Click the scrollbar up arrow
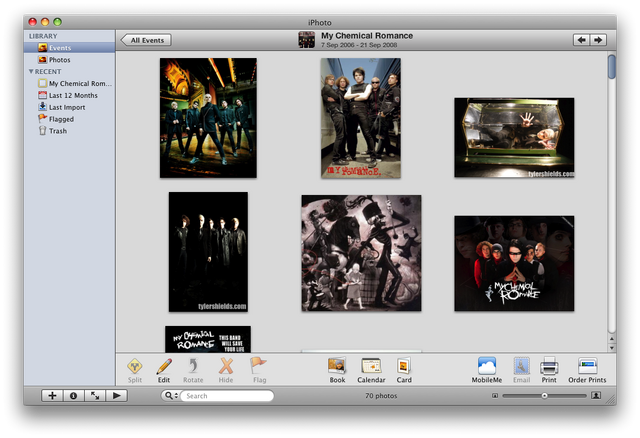The image size is (640, 438). point(611,339)
